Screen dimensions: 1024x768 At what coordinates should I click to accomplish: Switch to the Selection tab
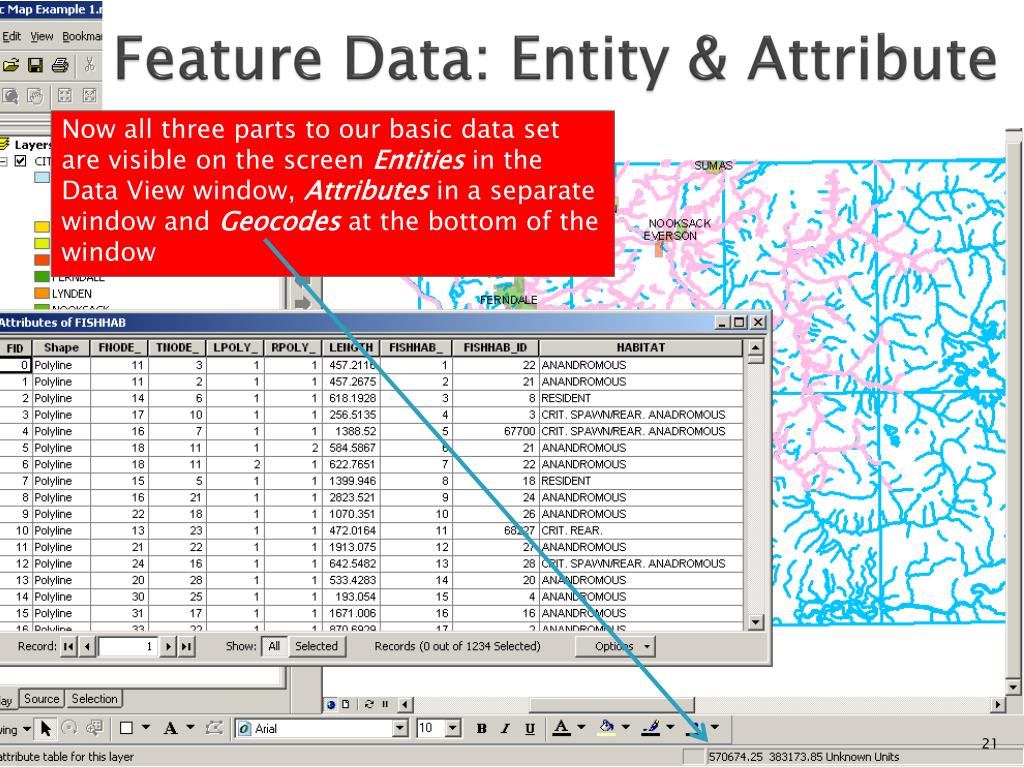[x=95, y=699]
